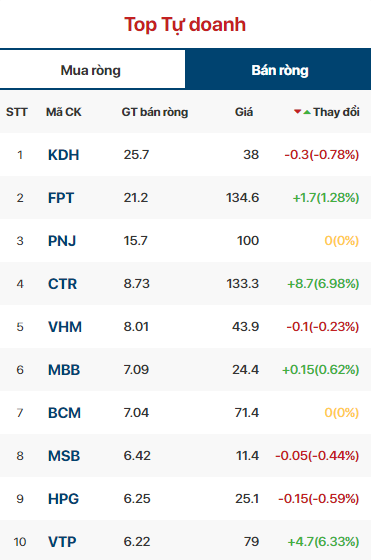Open the CTR stock code
The width and height of the screenshot is (371, 560).
pyautogui.click(x=62, y=284)
